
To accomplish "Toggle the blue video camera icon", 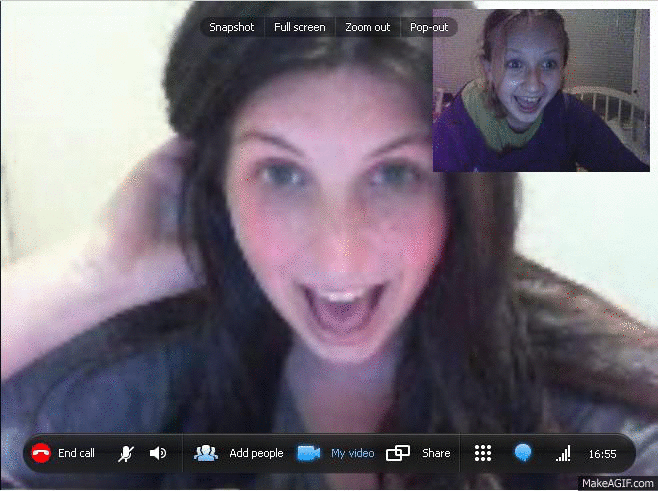I will pyautogui.click(x=308, y=453).
